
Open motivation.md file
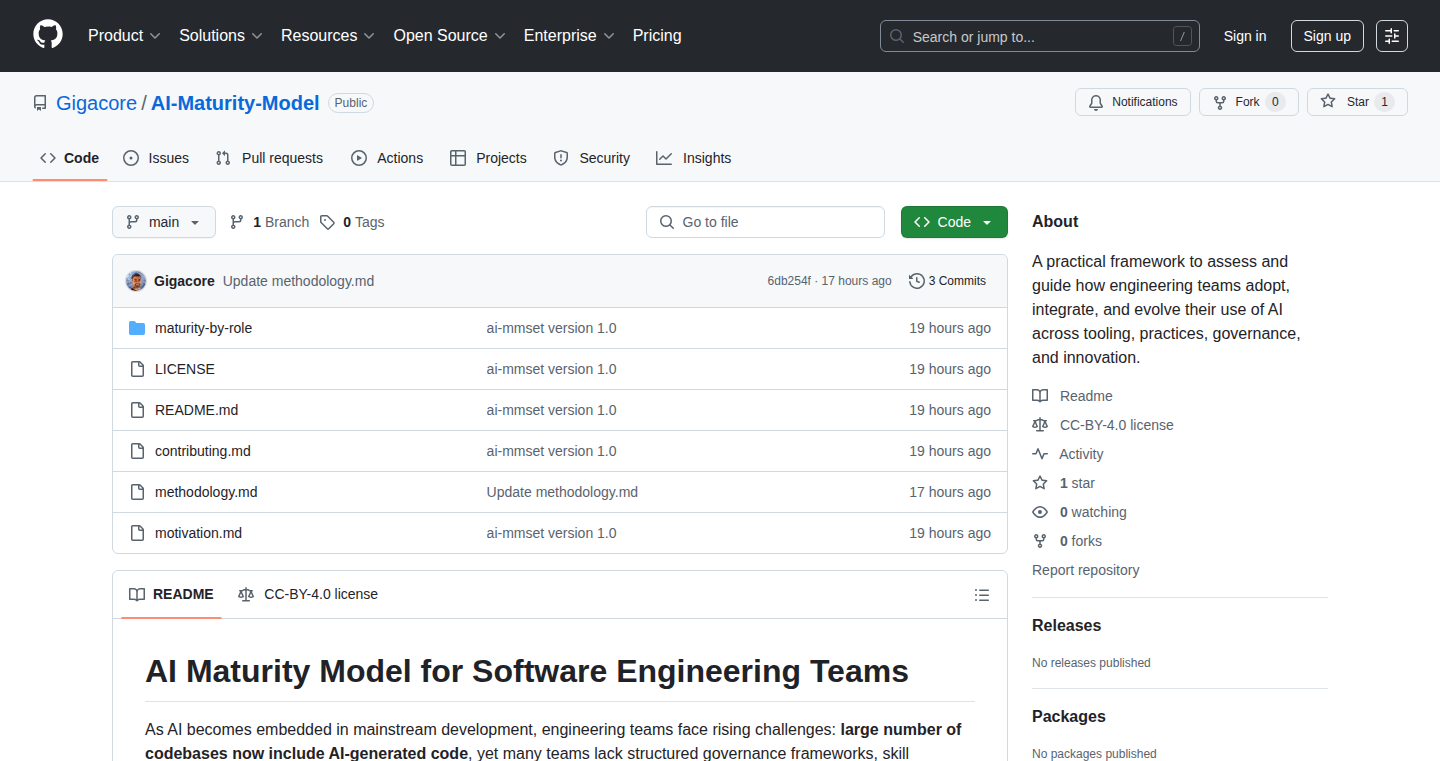pyautogui.click(x=198, y=533)
